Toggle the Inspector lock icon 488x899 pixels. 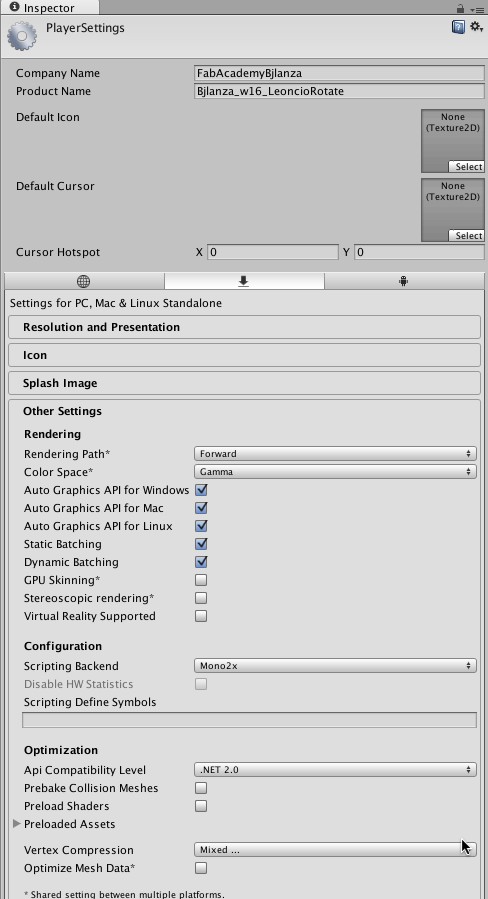460,9
